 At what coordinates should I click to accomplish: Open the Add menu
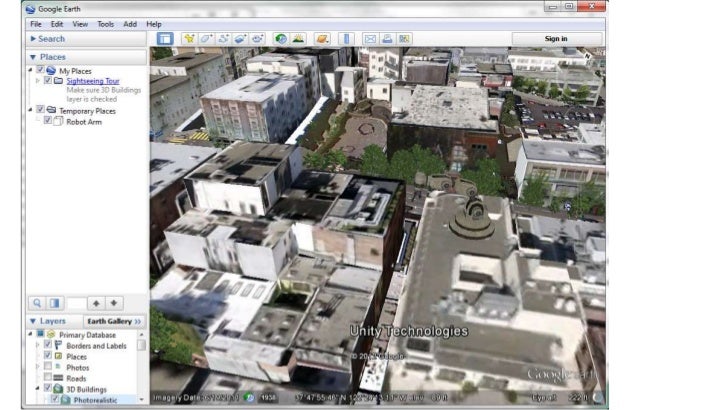coord(130,24)
